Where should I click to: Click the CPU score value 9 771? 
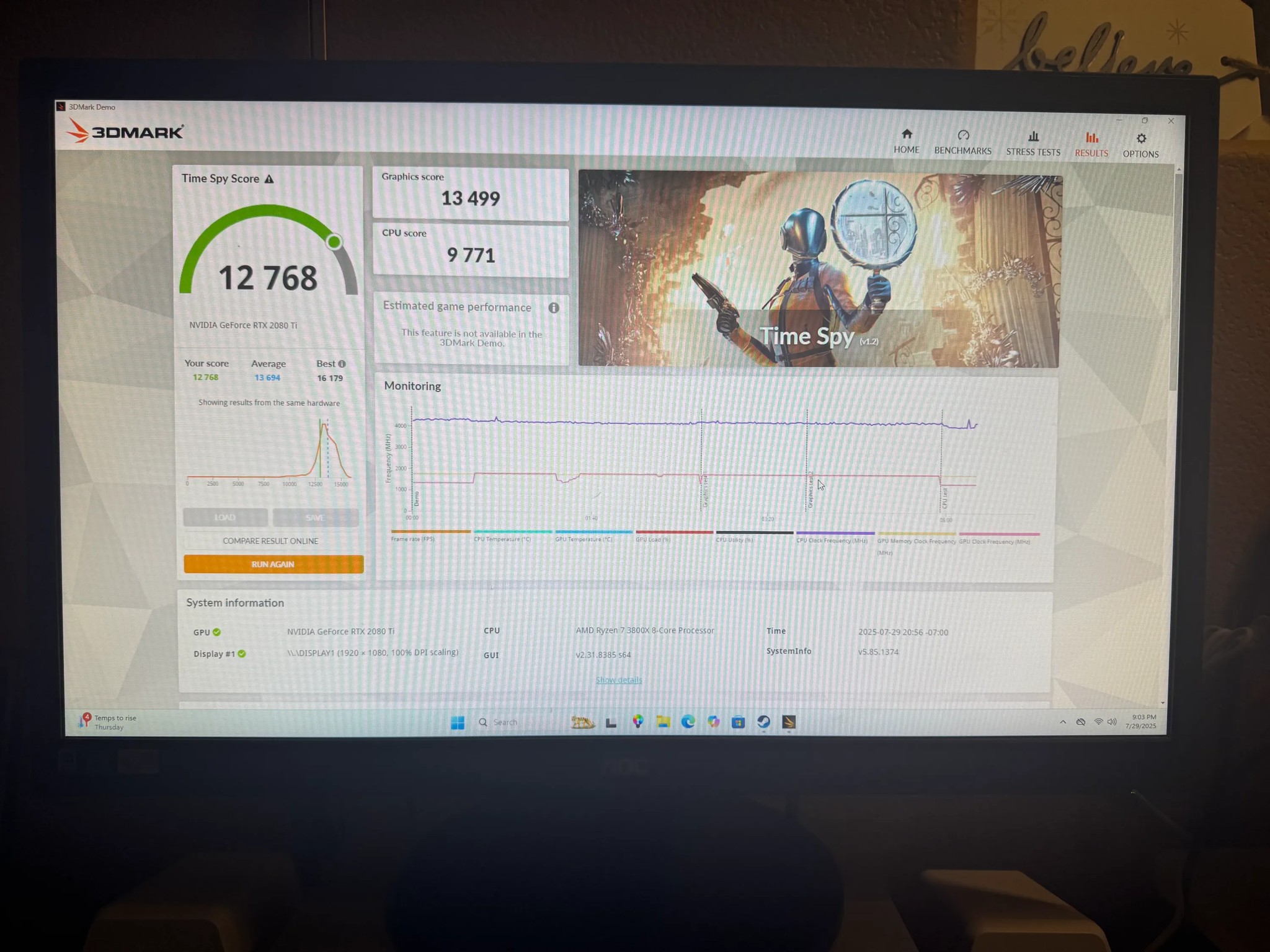coord(471,255)
